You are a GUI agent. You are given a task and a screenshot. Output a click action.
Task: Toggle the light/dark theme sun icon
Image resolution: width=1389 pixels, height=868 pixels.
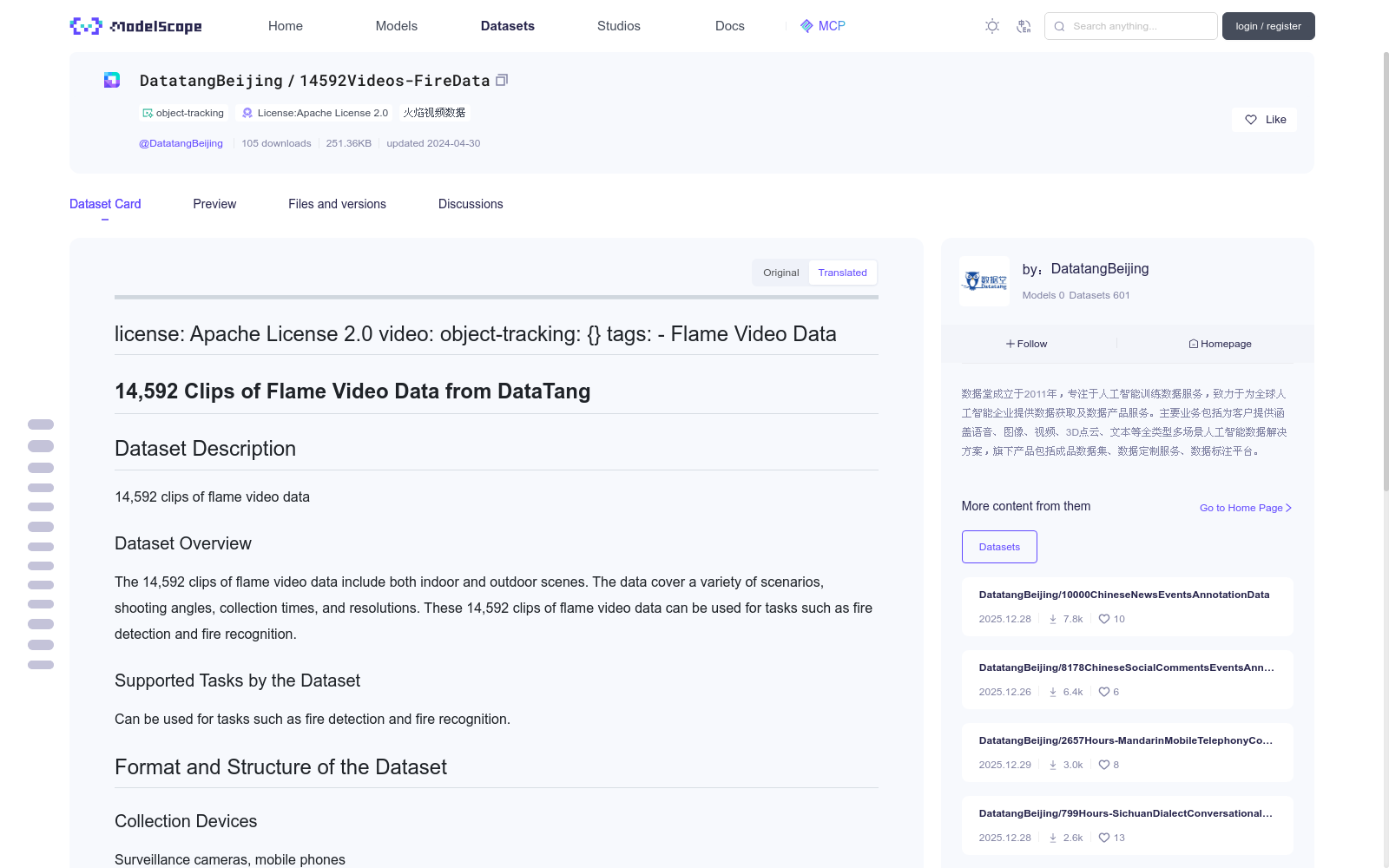pyautogui.click(x=992, y=26)
